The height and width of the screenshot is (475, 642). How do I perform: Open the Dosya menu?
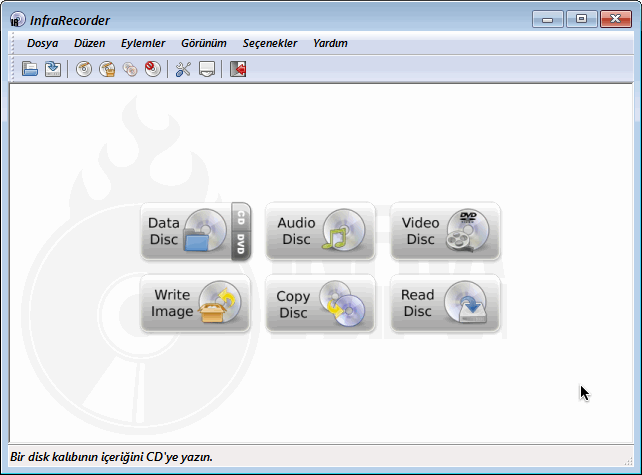coord(43,43)
